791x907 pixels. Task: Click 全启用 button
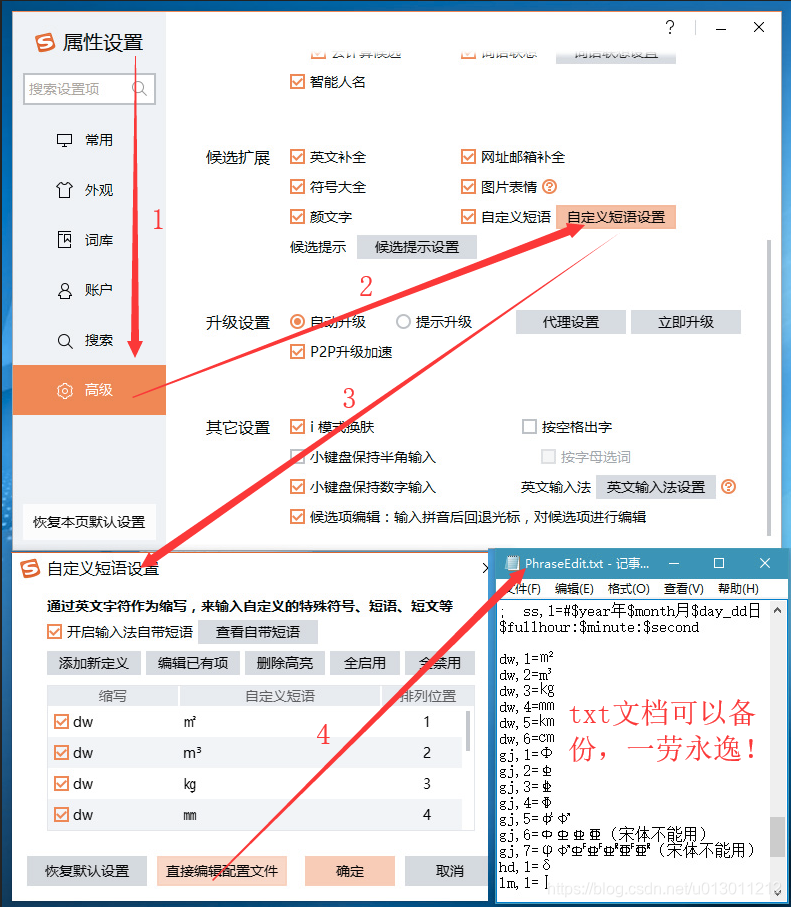tap(365, 663)
